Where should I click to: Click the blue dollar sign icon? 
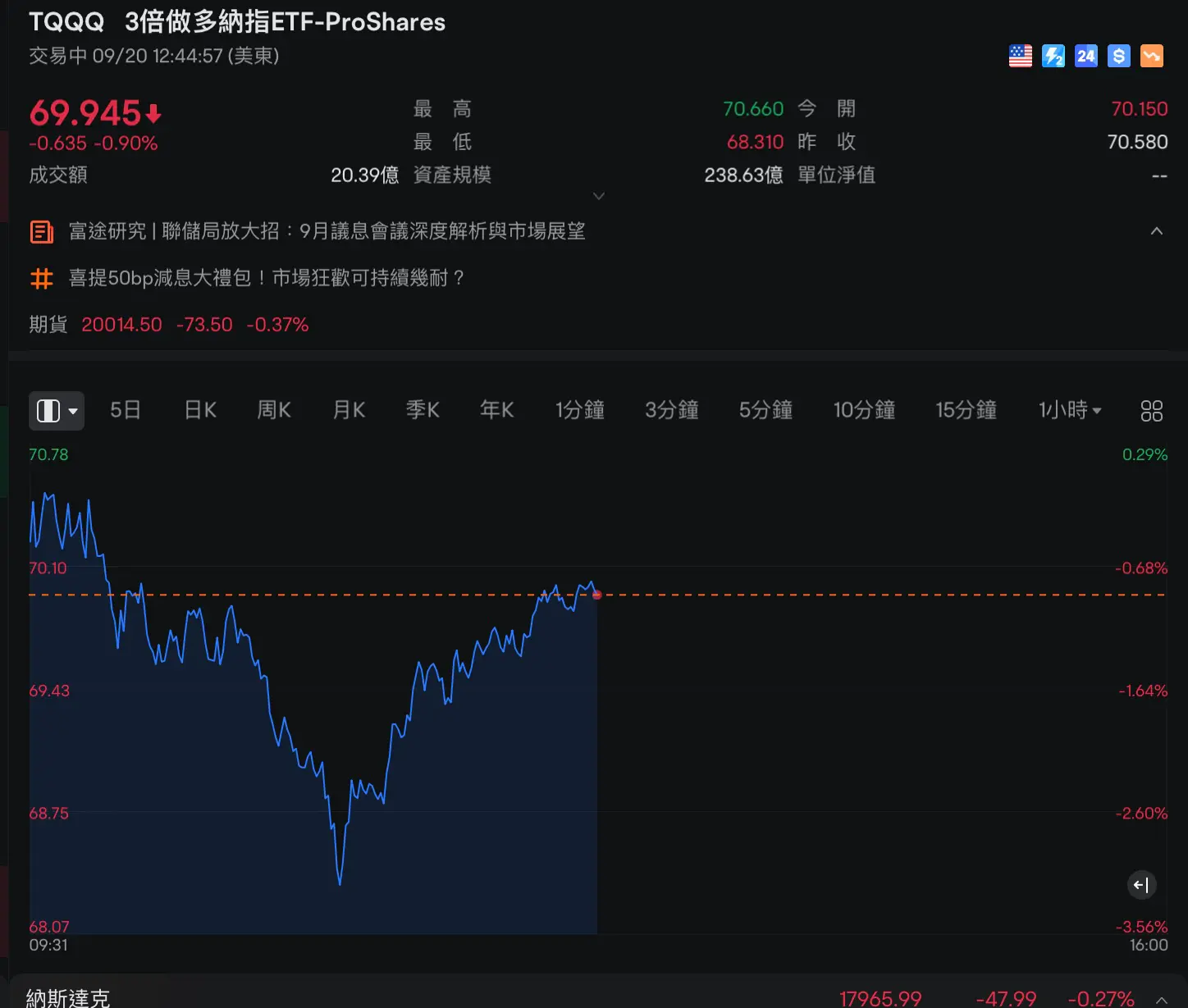(x=1118, y=56)
